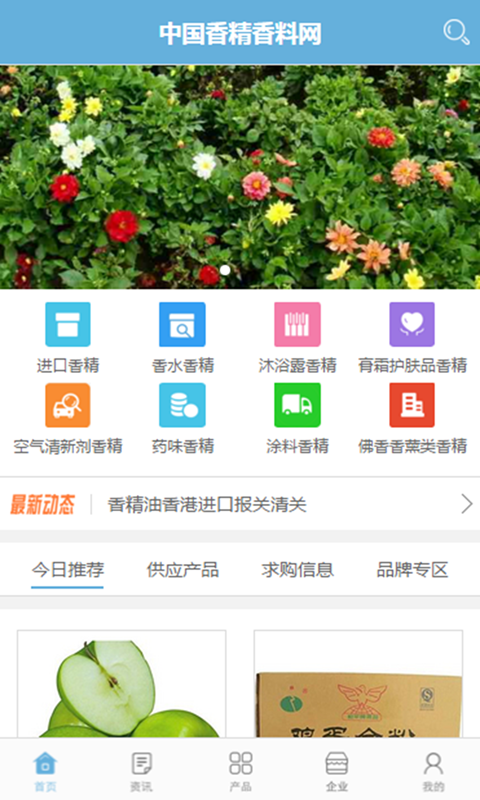Tap the 膏霜护肤品香精 purple heart icon
Viewport: 480px width, 800px height.
pos(412,324)
